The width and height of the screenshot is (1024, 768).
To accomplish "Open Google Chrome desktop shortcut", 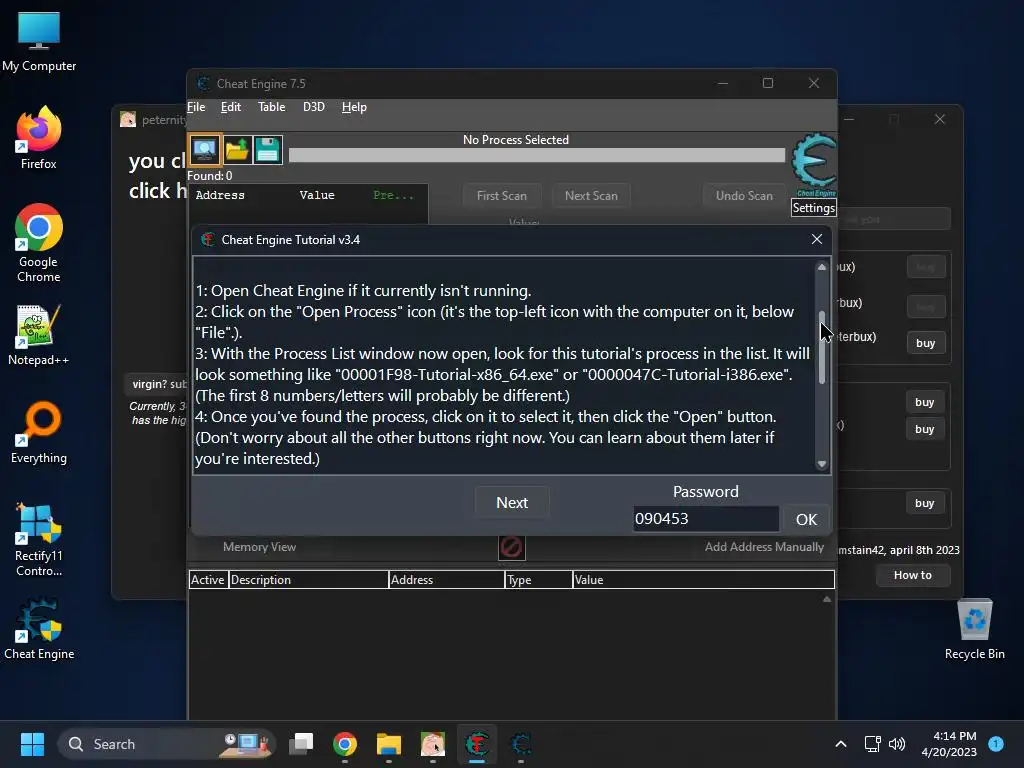I will tap(39, 243).
